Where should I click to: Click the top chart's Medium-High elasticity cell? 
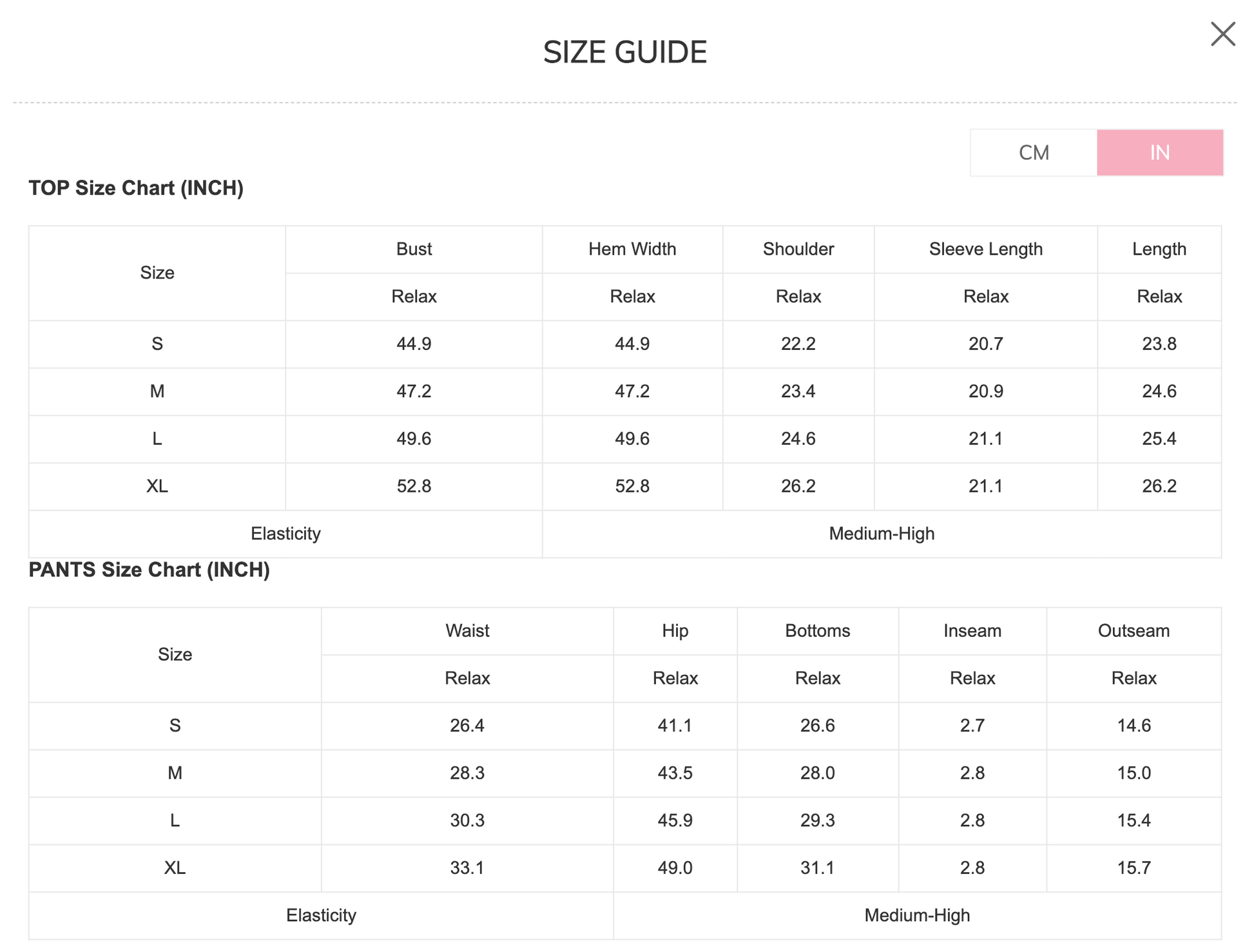tap(881, 534)
